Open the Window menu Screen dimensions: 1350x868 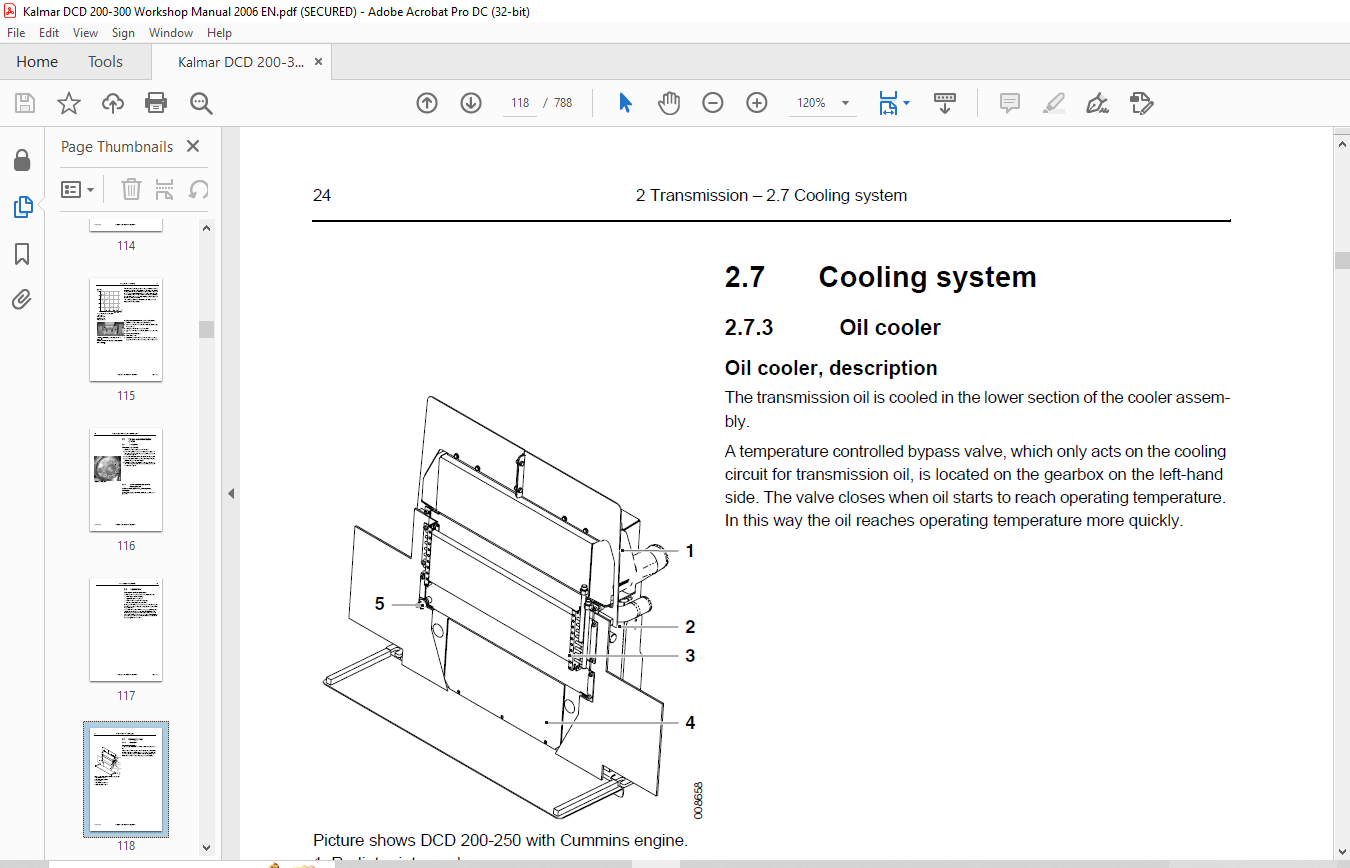click(x=171, y=33)
